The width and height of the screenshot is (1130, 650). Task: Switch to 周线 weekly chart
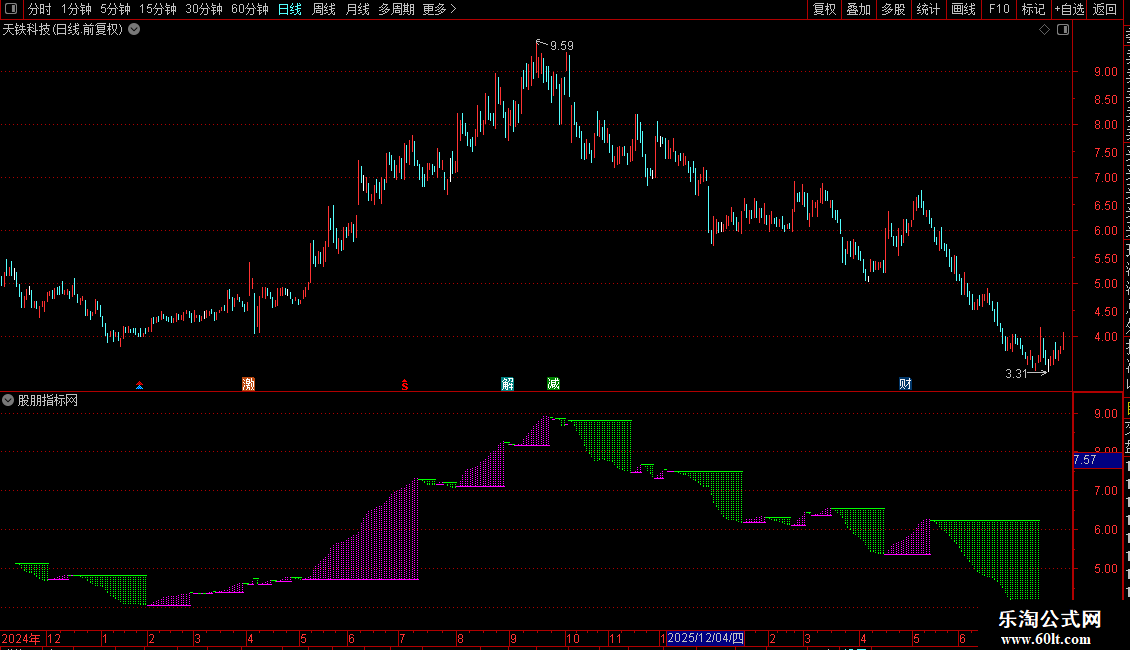click(324, 9)
